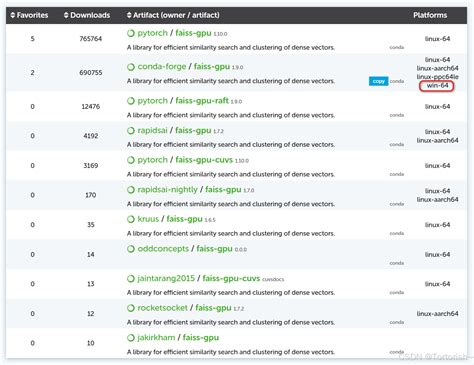Click the favorites count 2 in conda-forge row
The image size is (474, 365).
32,73
